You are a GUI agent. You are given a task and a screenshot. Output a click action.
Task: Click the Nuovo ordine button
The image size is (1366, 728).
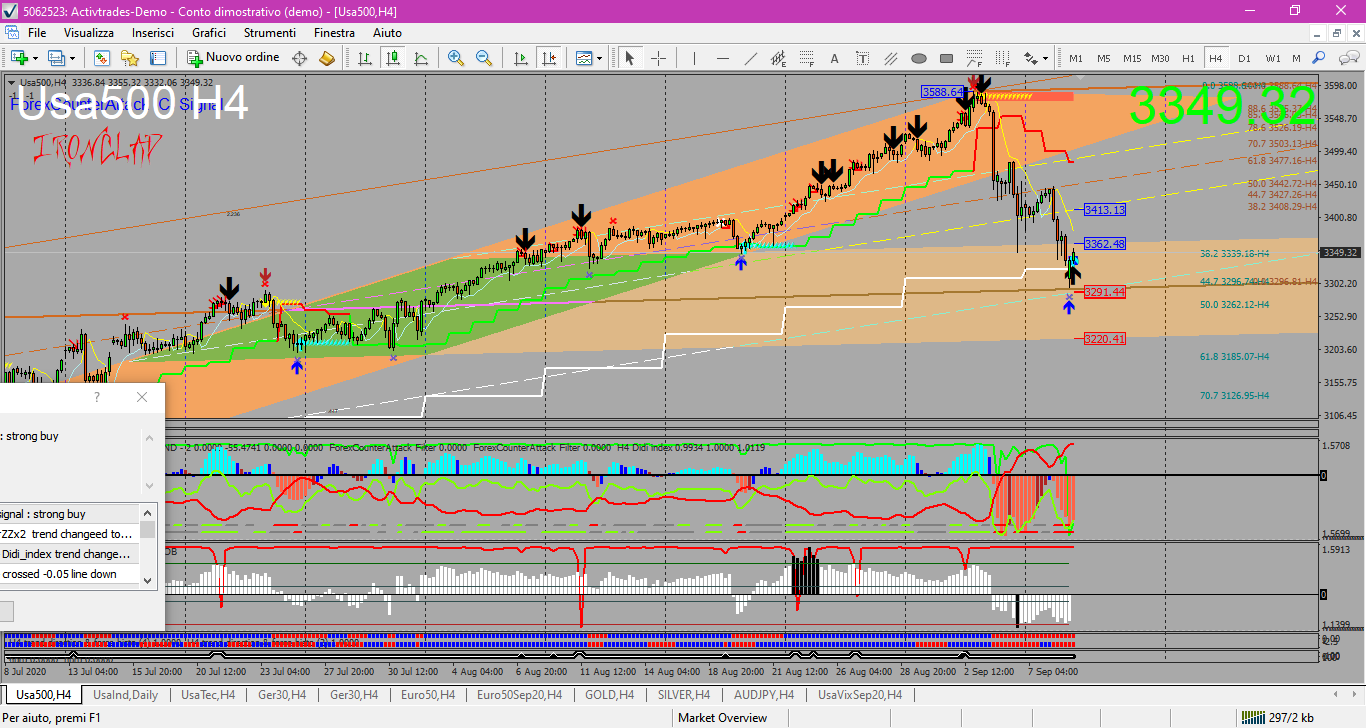[x=234, y=58]
